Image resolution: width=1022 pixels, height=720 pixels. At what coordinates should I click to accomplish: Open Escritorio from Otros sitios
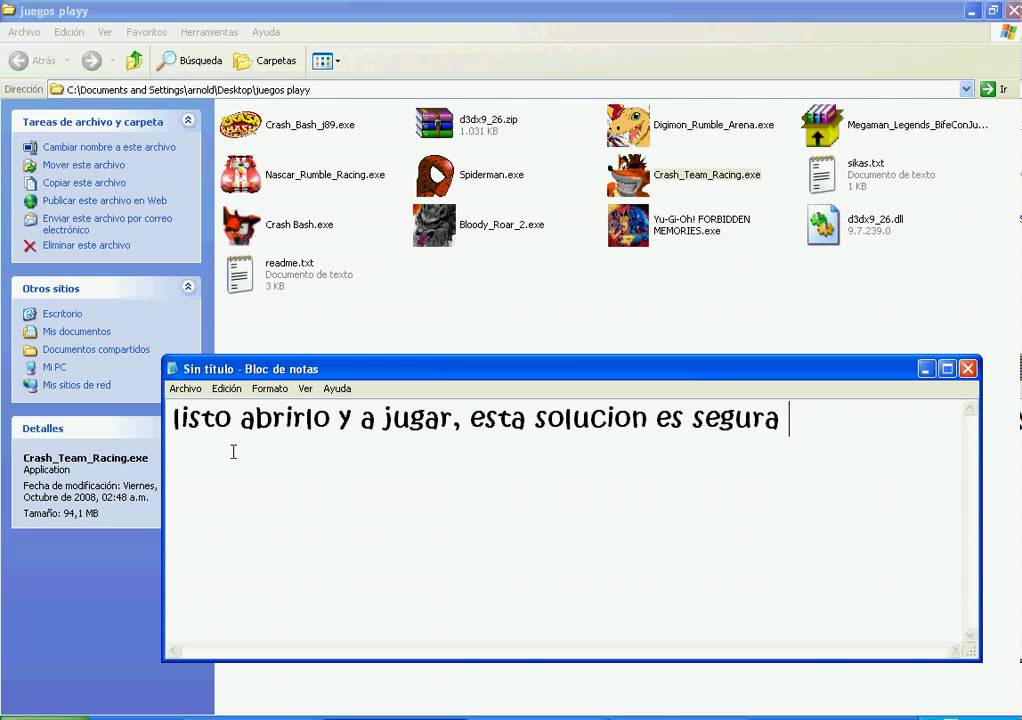(x=62, y=314)
